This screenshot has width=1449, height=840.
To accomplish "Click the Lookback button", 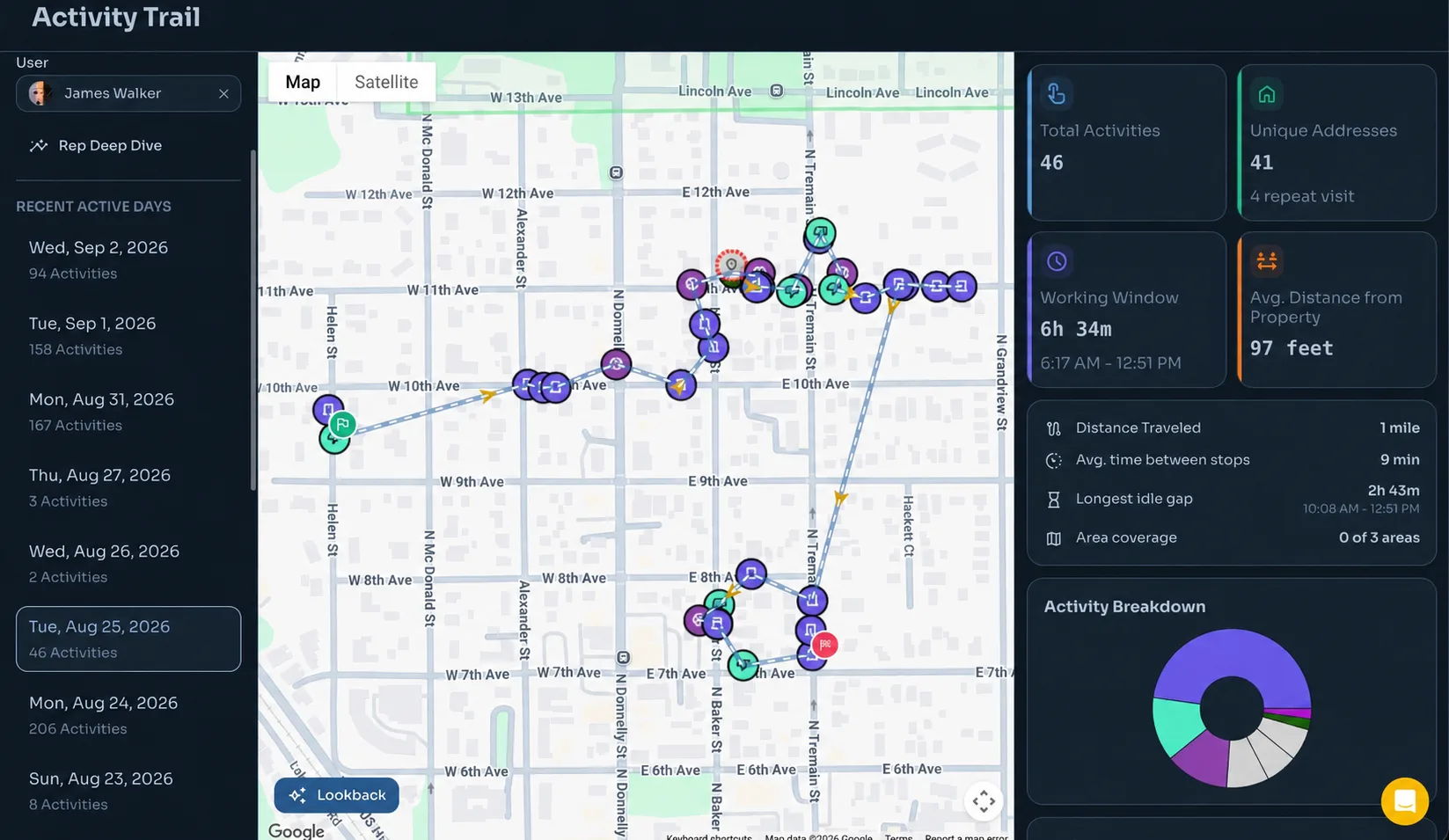I will pos(336,795).
